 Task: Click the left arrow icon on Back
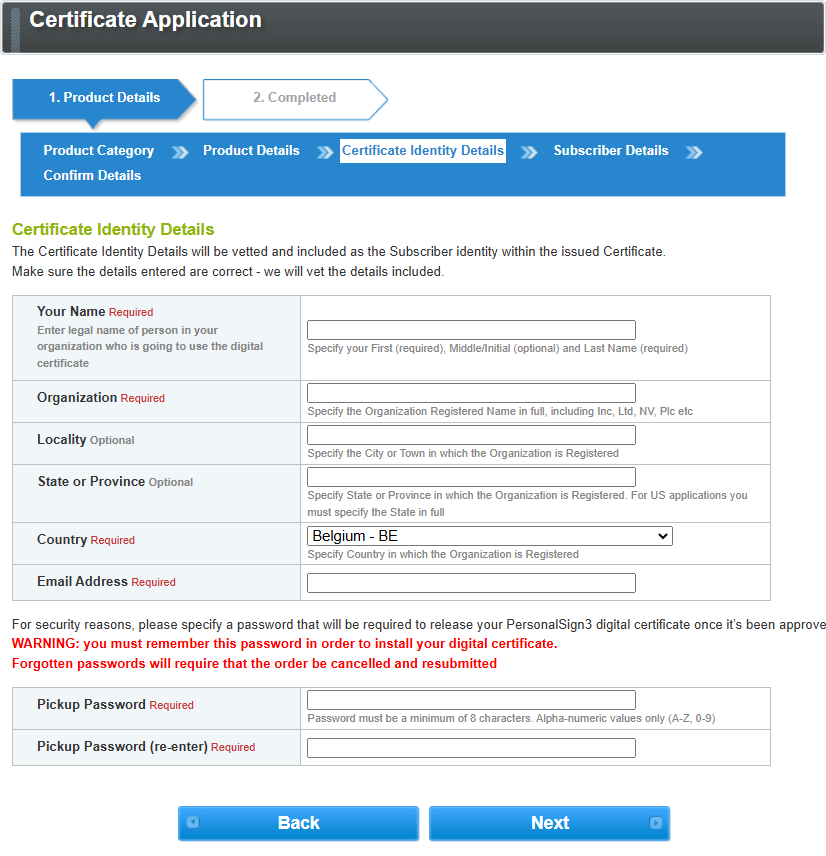coord(193,823)
